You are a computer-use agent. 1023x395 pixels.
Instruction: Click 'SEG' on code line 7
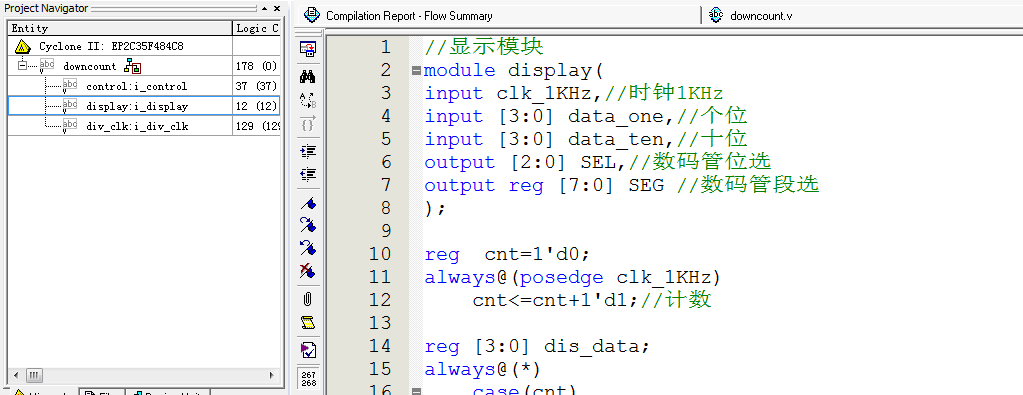pos(646,185)
